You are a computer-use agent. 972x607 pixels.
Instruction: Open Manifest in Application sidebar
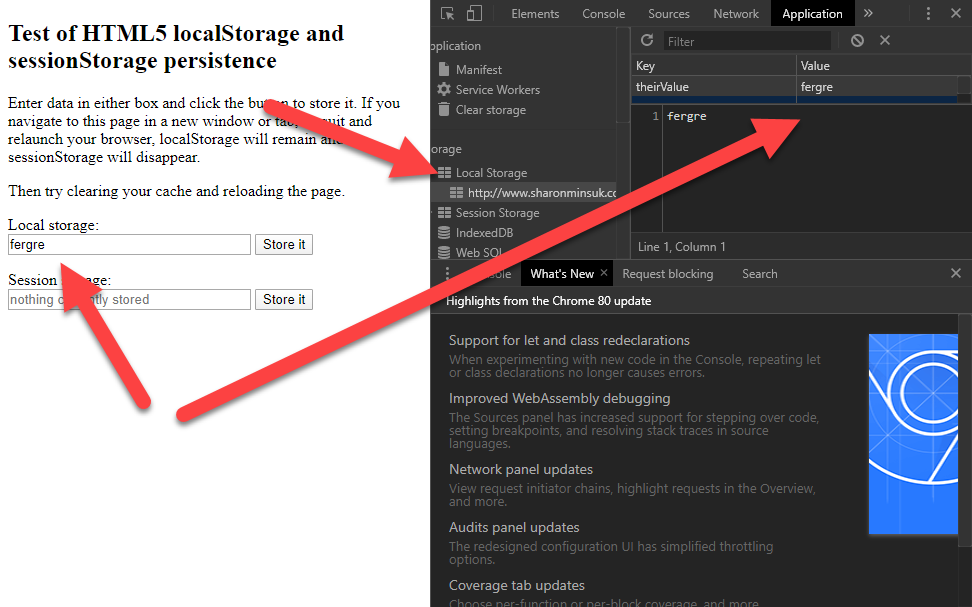point(479,69)
